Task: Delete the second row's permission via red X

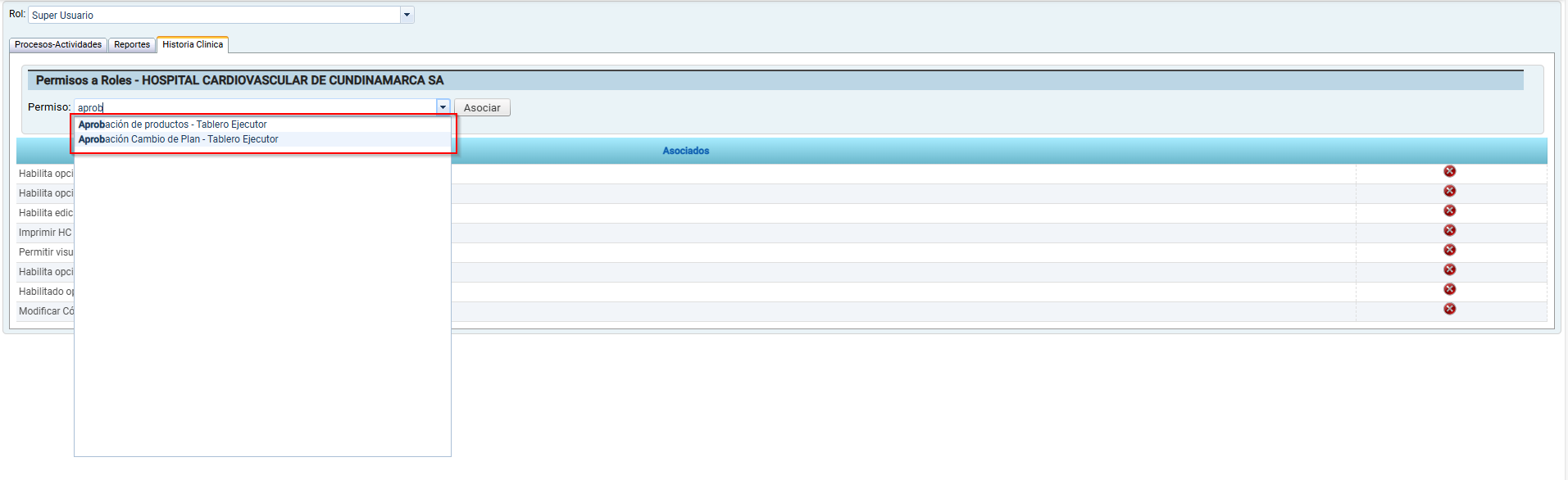Action: click(x=1449, y=191)
